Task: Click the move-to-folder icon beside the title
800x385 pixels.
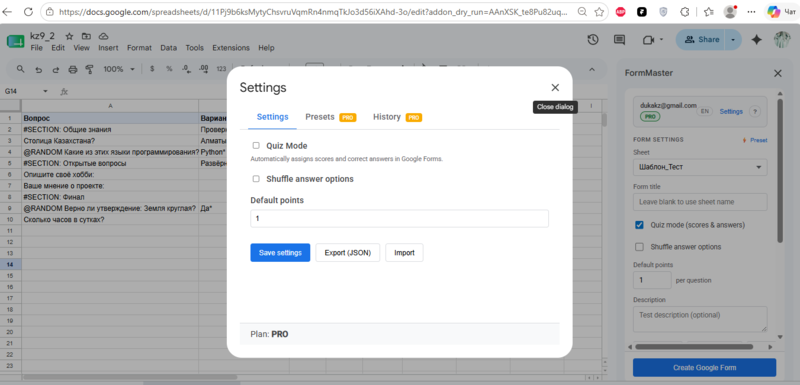Action: 86,36
